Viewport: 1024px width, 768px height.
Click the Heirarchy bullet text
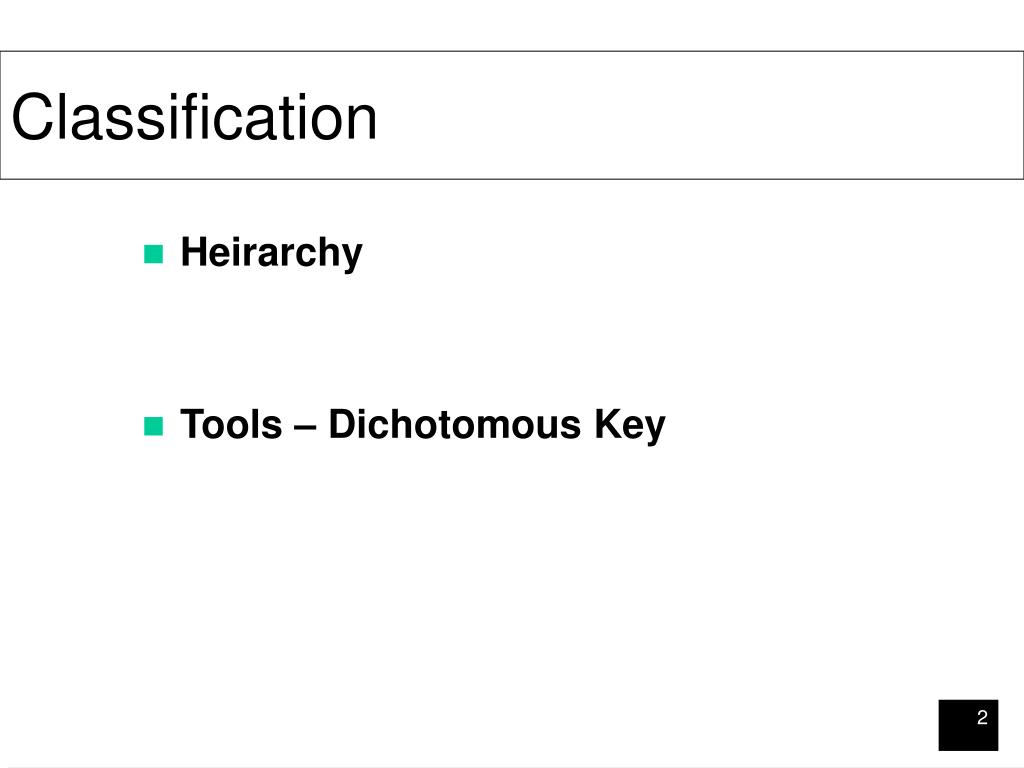pos(271,253)
